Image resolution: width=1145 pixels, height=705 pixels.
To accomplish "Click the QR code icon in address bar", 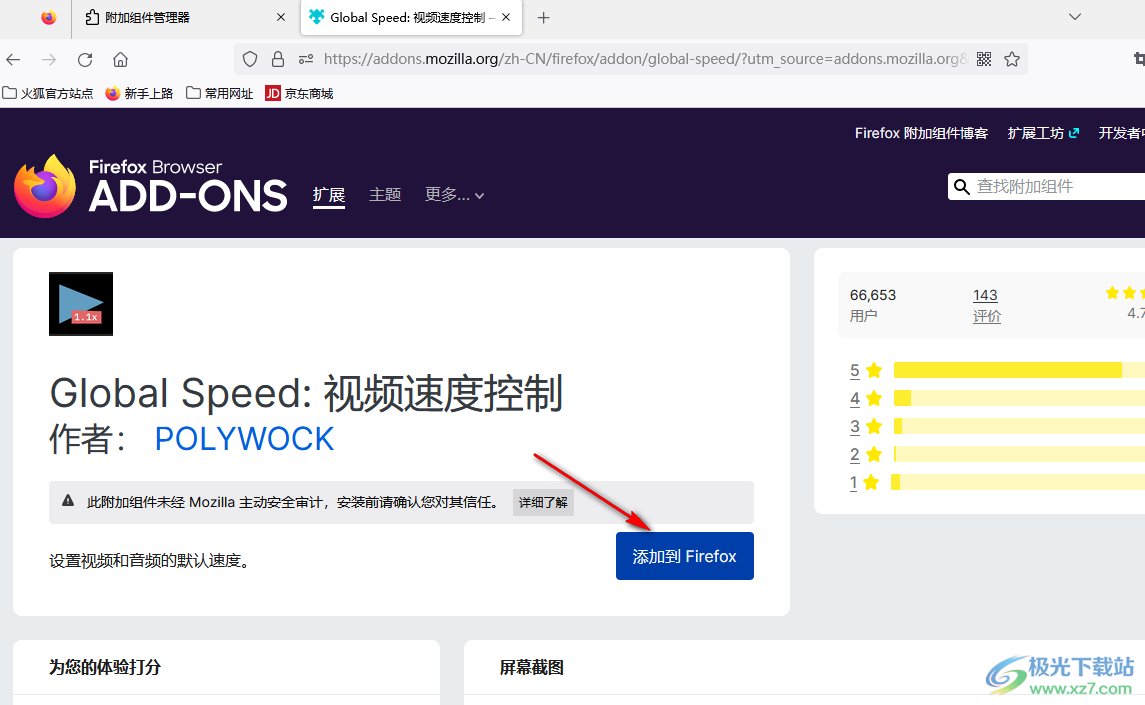I will (x=984, y=59).
